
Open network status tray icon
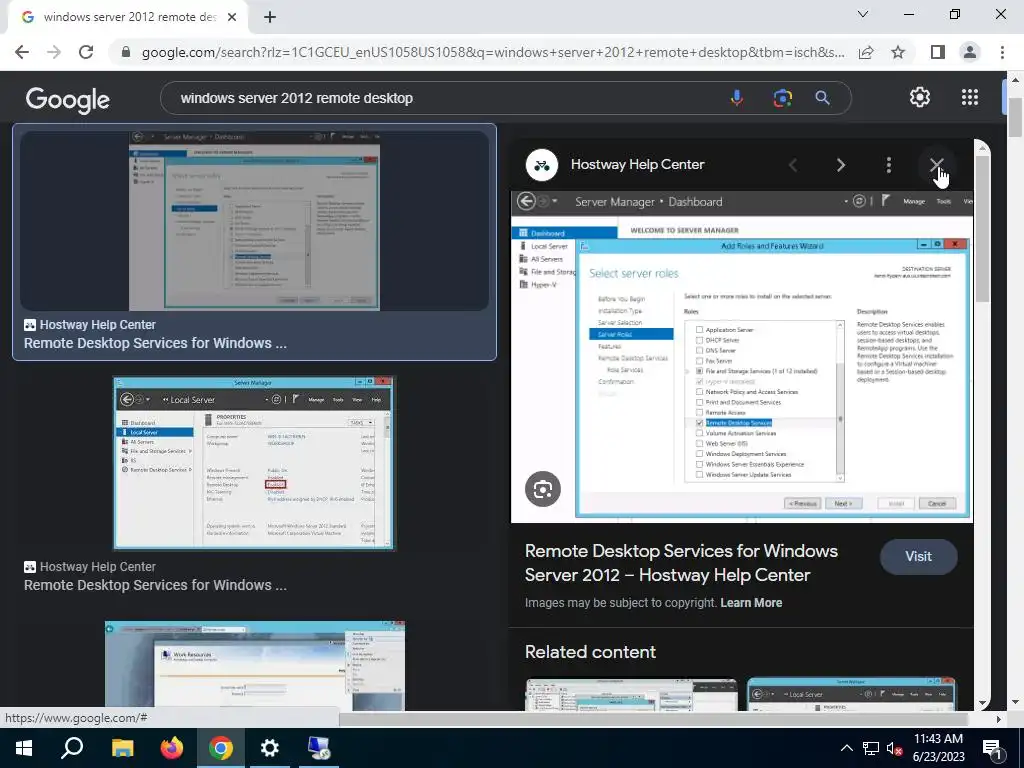pos(871,748)
